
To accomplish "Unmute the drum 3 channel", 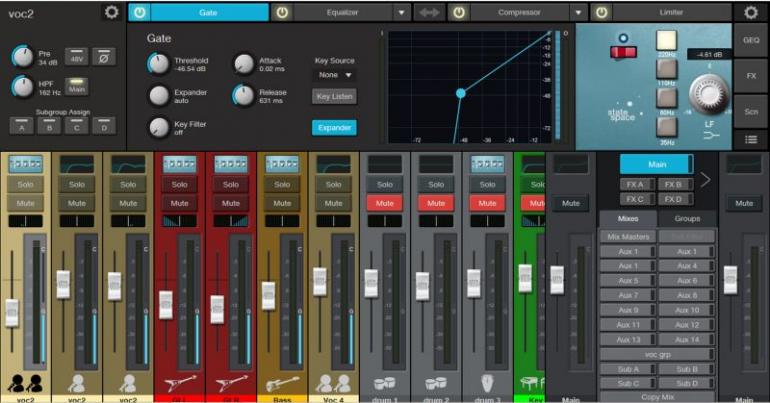I will click(487, 203).
